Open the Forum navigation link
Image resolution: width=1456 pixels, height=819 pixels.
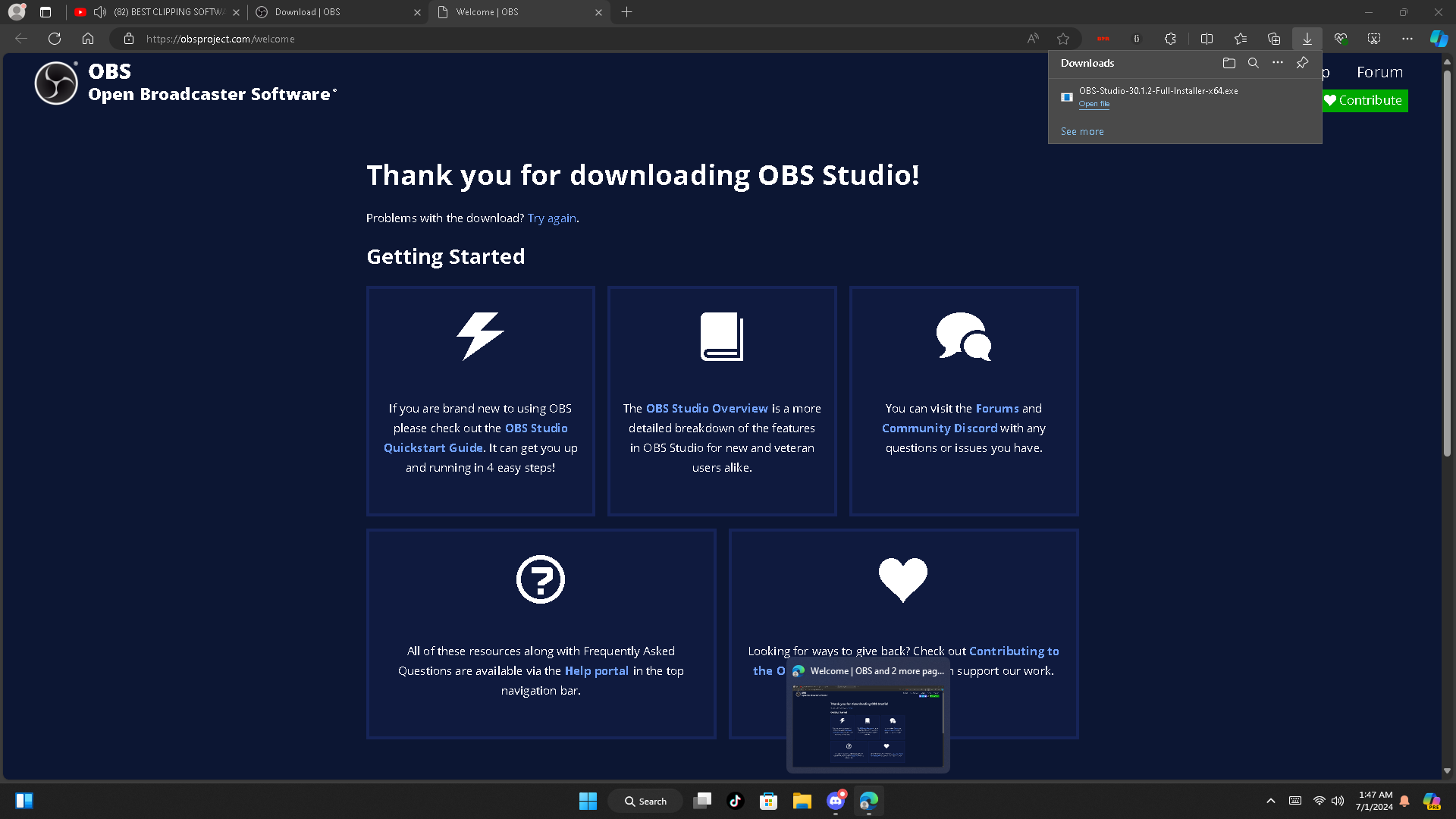(1379, 72)
